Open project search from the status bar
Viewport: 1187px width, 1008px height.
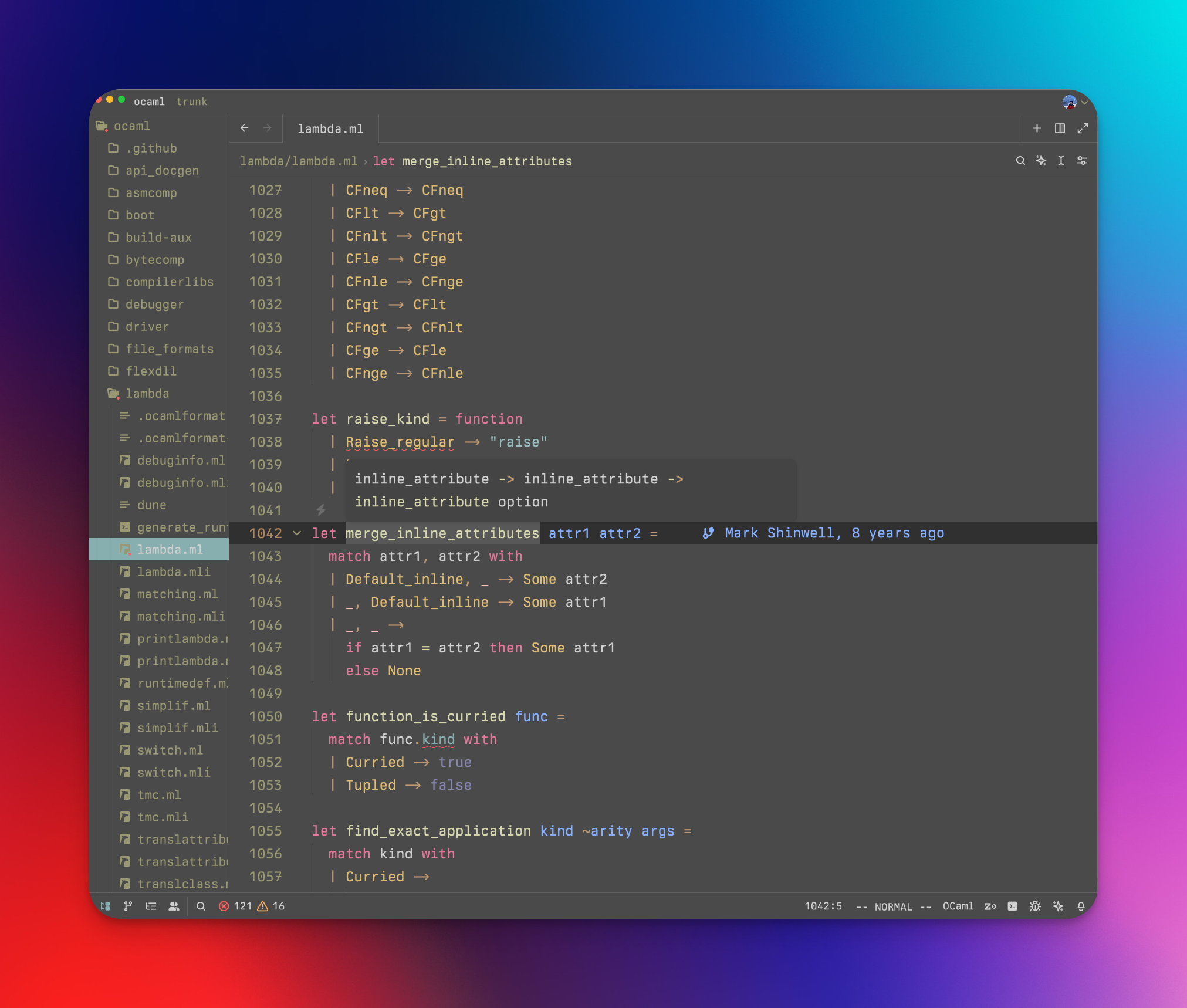click(201, 906)
